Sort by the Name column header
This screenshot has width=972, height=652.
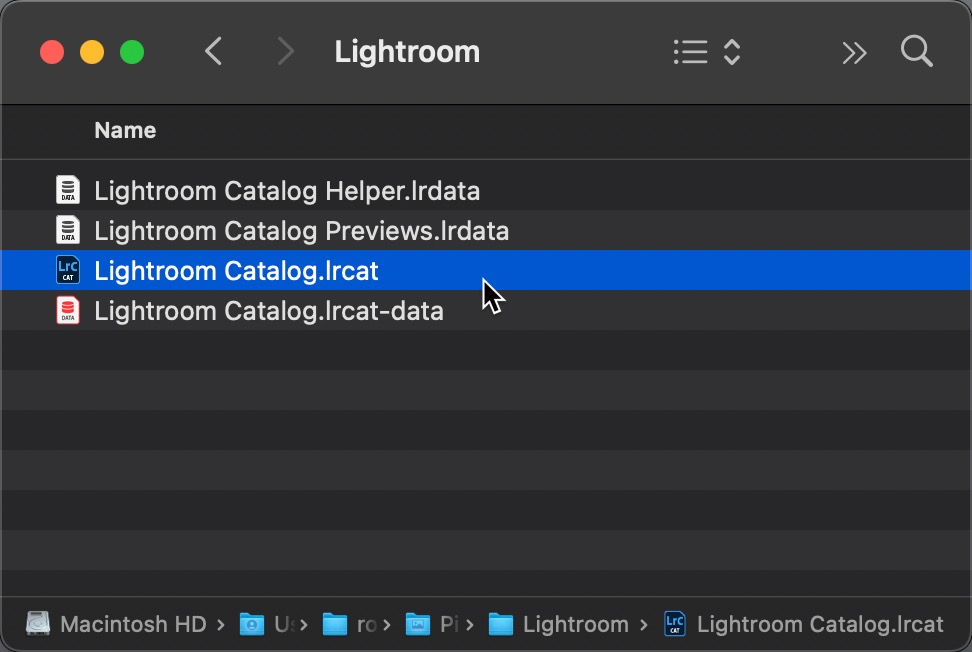pyautogui.click(x=125, y=130)
